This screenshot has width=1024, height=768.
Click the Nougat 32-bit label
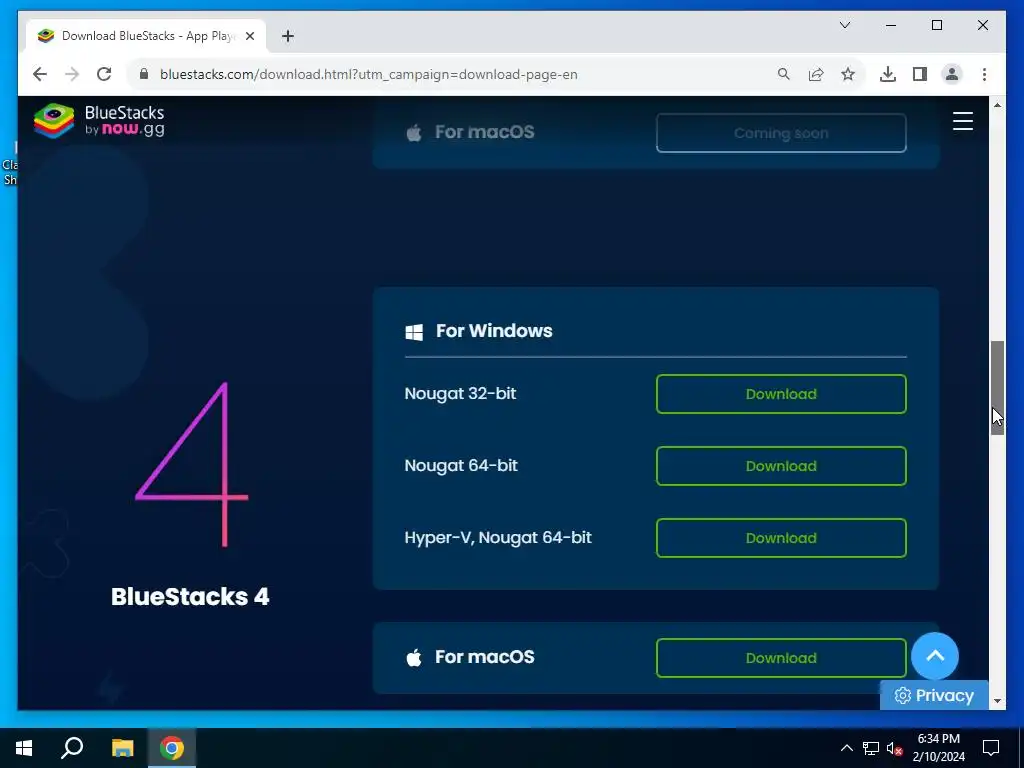click(460, 394)
